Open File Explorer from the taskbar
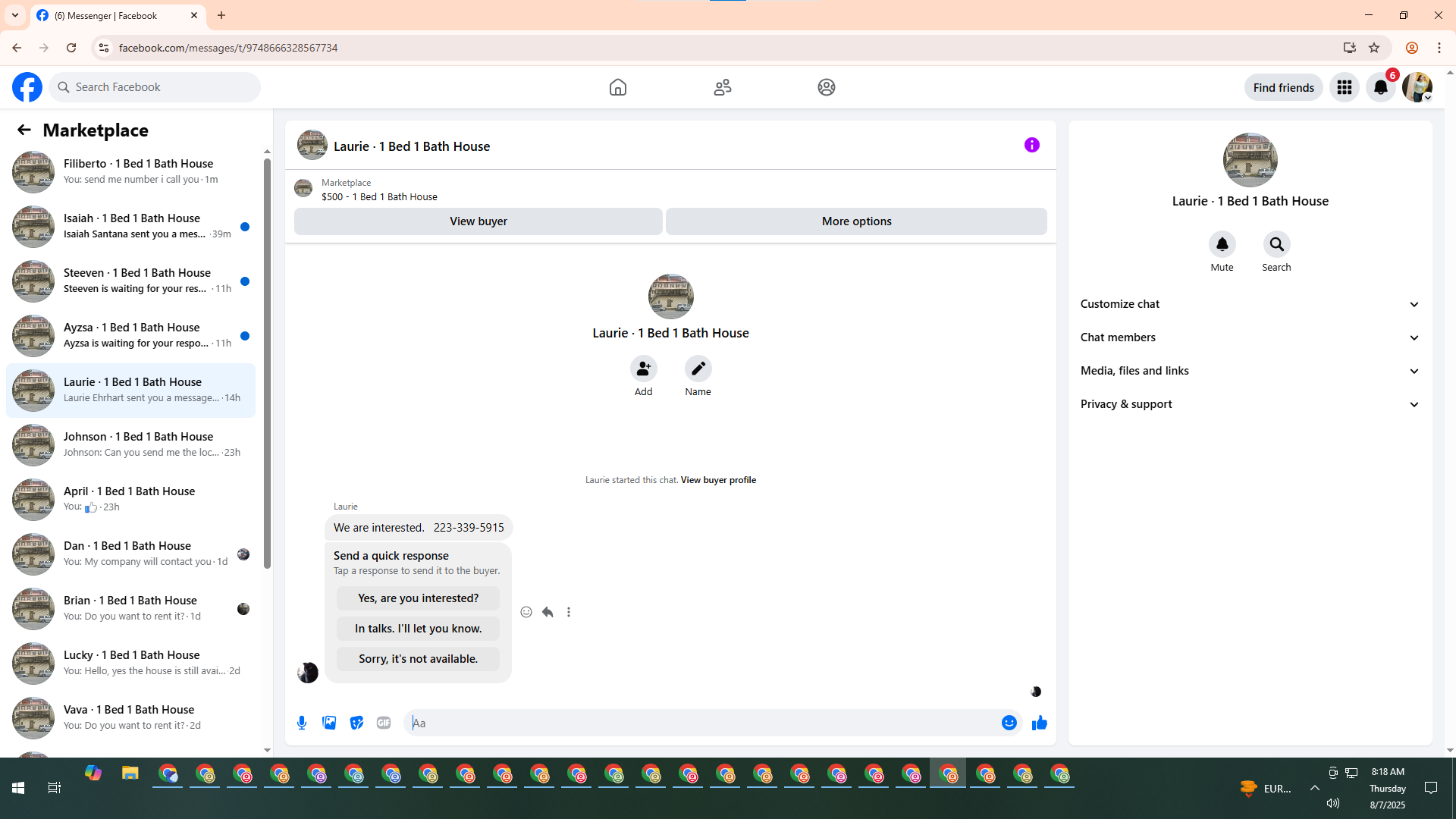 coord(130,773)
